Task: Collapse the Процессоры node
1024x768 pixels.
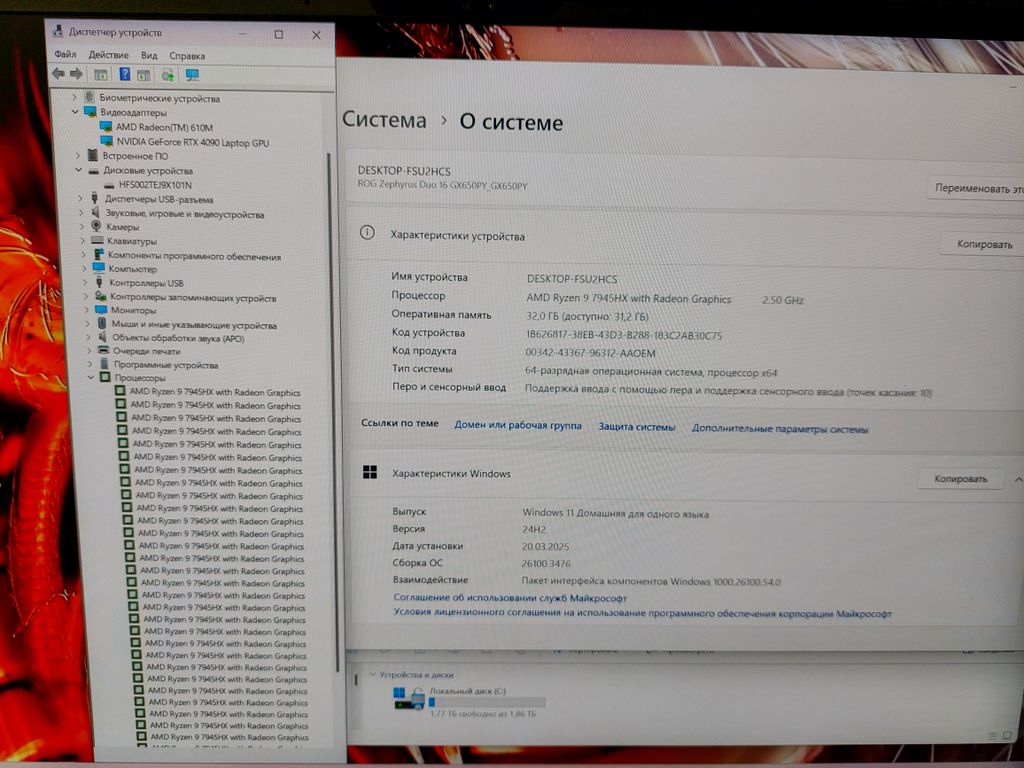Action: coord(91,377)
